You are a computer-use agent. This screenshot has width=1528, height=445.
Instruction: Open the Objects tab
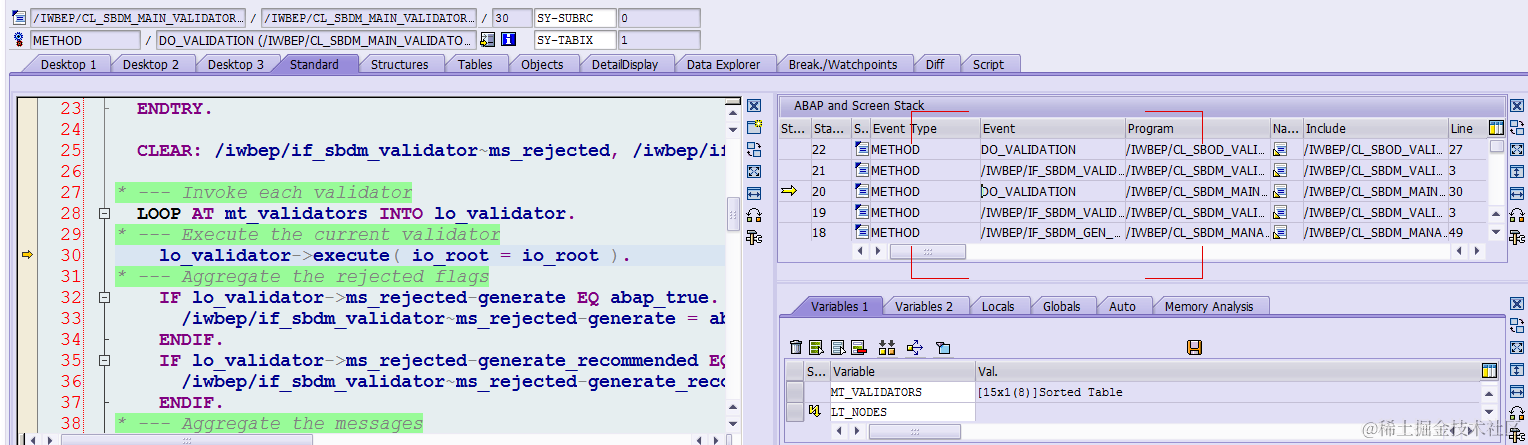click(543, 64)
